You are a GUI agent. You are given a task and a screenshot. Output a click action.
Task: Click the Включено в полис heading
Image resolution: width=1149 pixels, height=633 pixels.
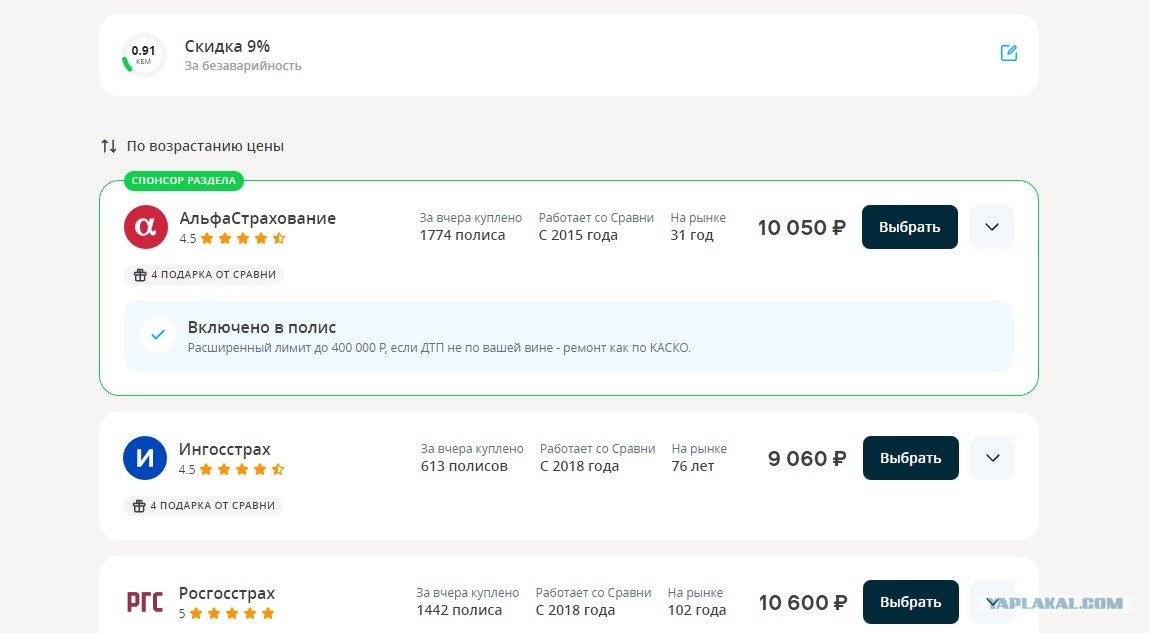click(x=262, y=327)
